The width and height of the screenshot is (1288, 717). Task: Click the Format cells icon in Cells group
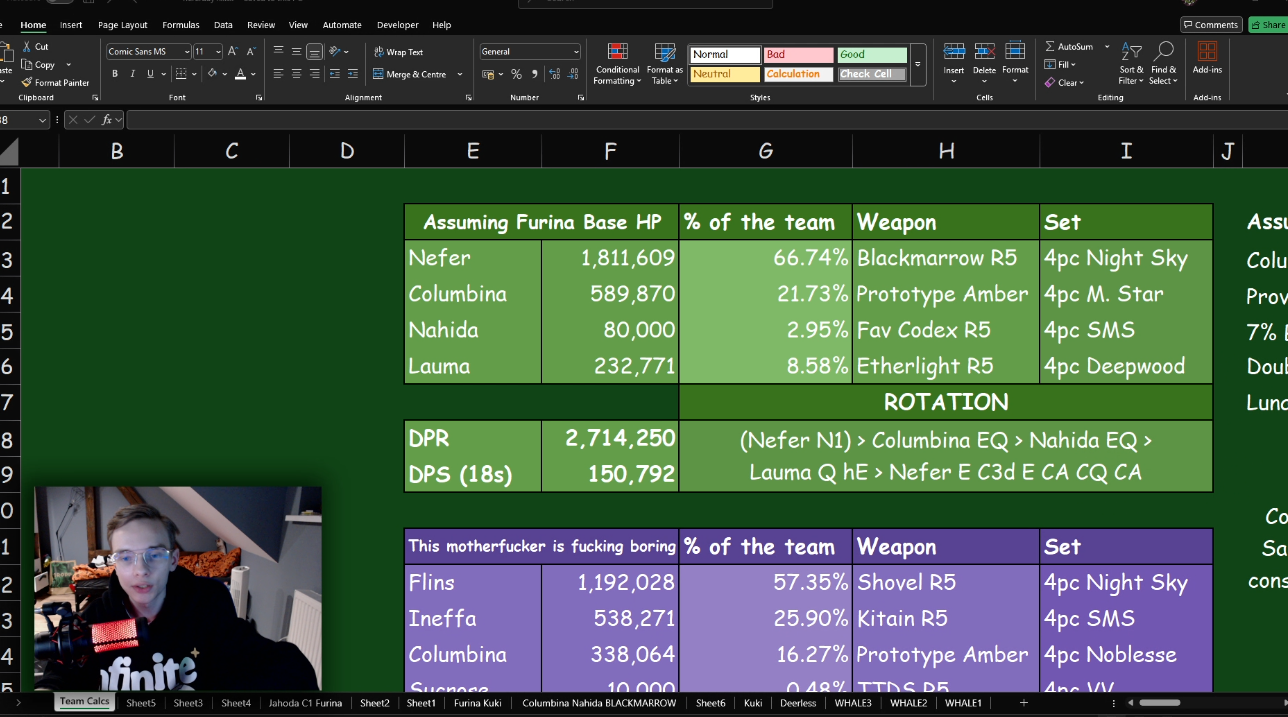click(1015, 51)
